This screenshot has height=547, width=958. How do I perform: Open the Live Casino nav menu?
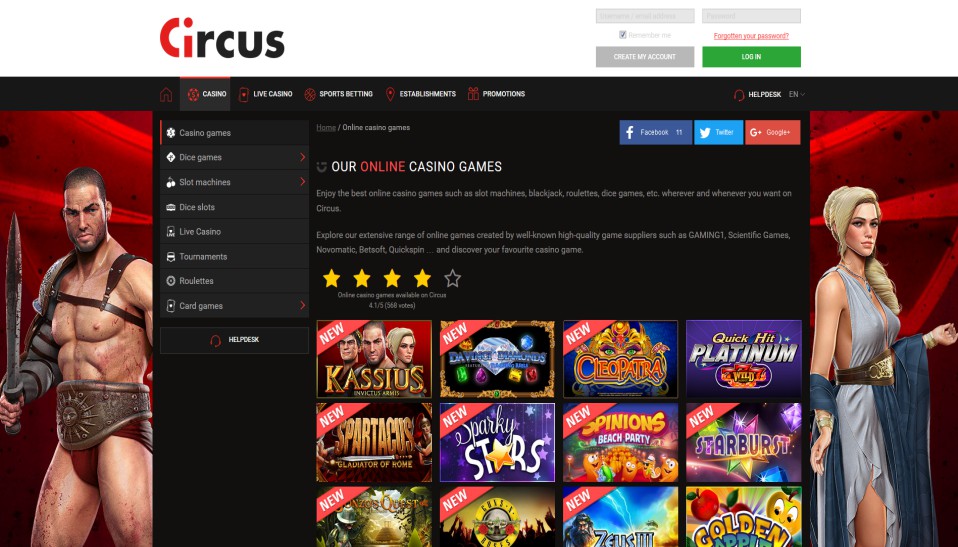click(265, 94)
